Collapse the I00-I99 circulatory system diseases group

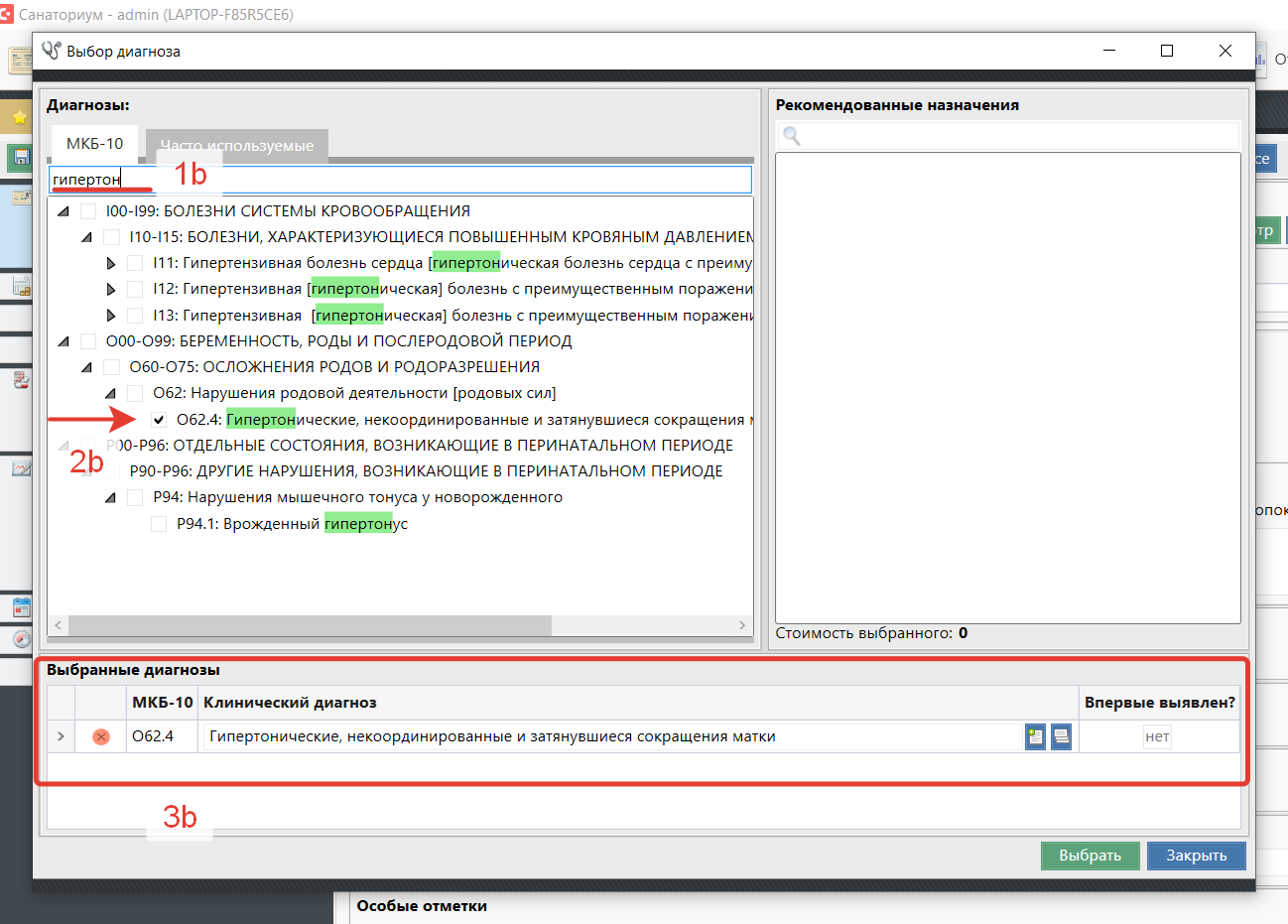pos(64,211)
